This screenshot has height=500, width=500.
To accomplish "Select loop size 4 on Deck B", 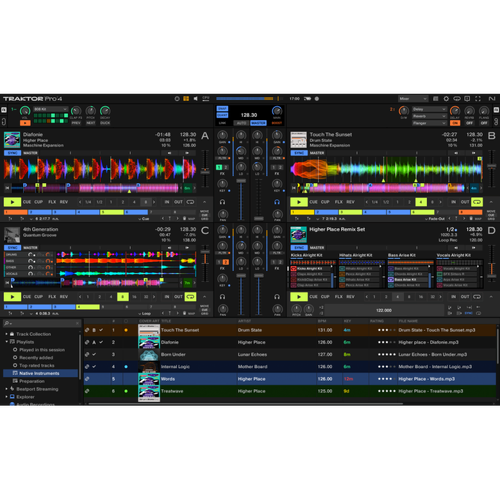I will click(421, 202).
